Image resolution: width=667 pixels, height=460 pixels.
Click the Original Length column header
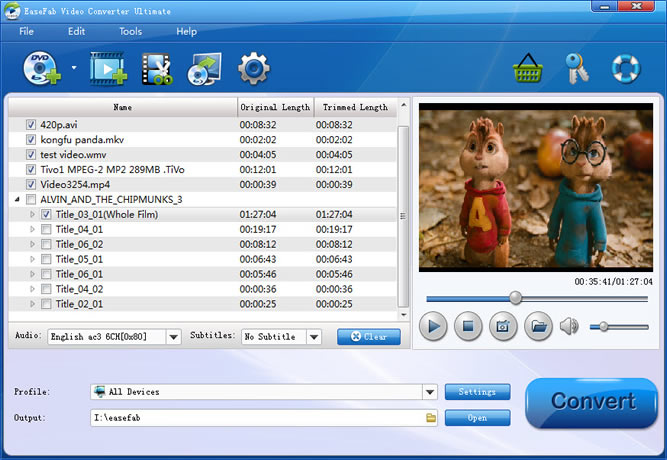275,107
